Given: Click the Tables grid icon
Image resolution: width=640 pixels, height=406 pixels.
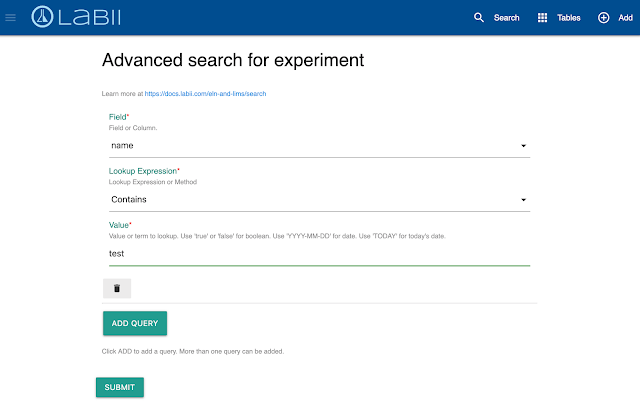Looking at the screenshot, I should point(543,18).
